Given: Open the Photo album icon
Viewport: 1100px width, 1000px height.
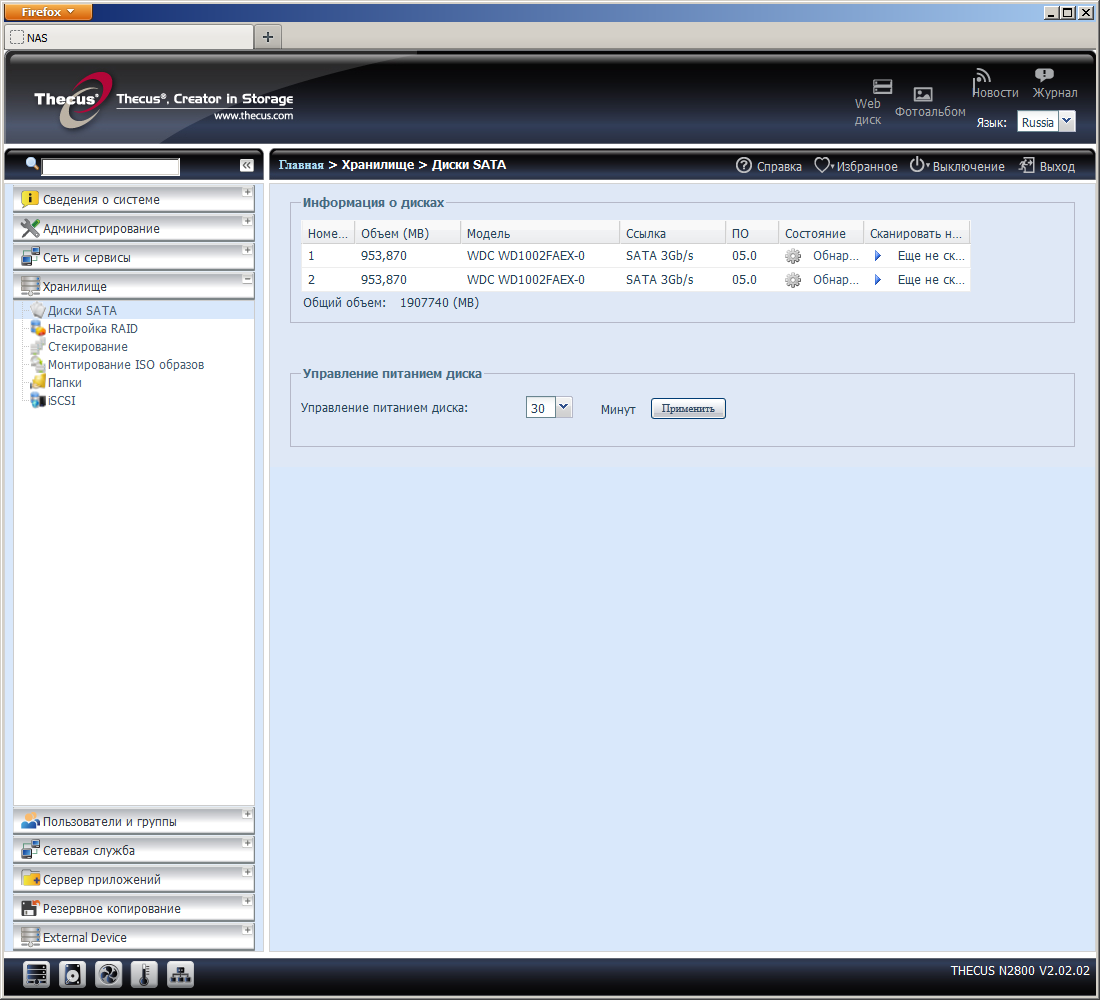Looking at the screenshot, I should (923, 94).
